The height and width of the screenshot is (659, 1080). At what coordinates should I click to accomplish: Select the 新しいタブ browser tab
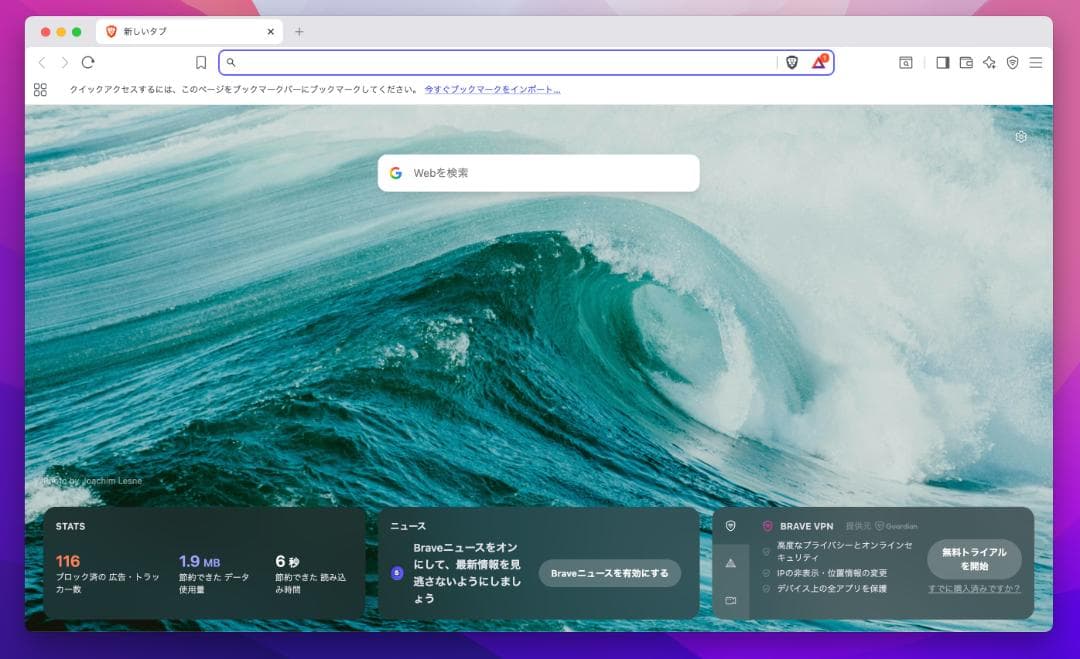point(185,31)
